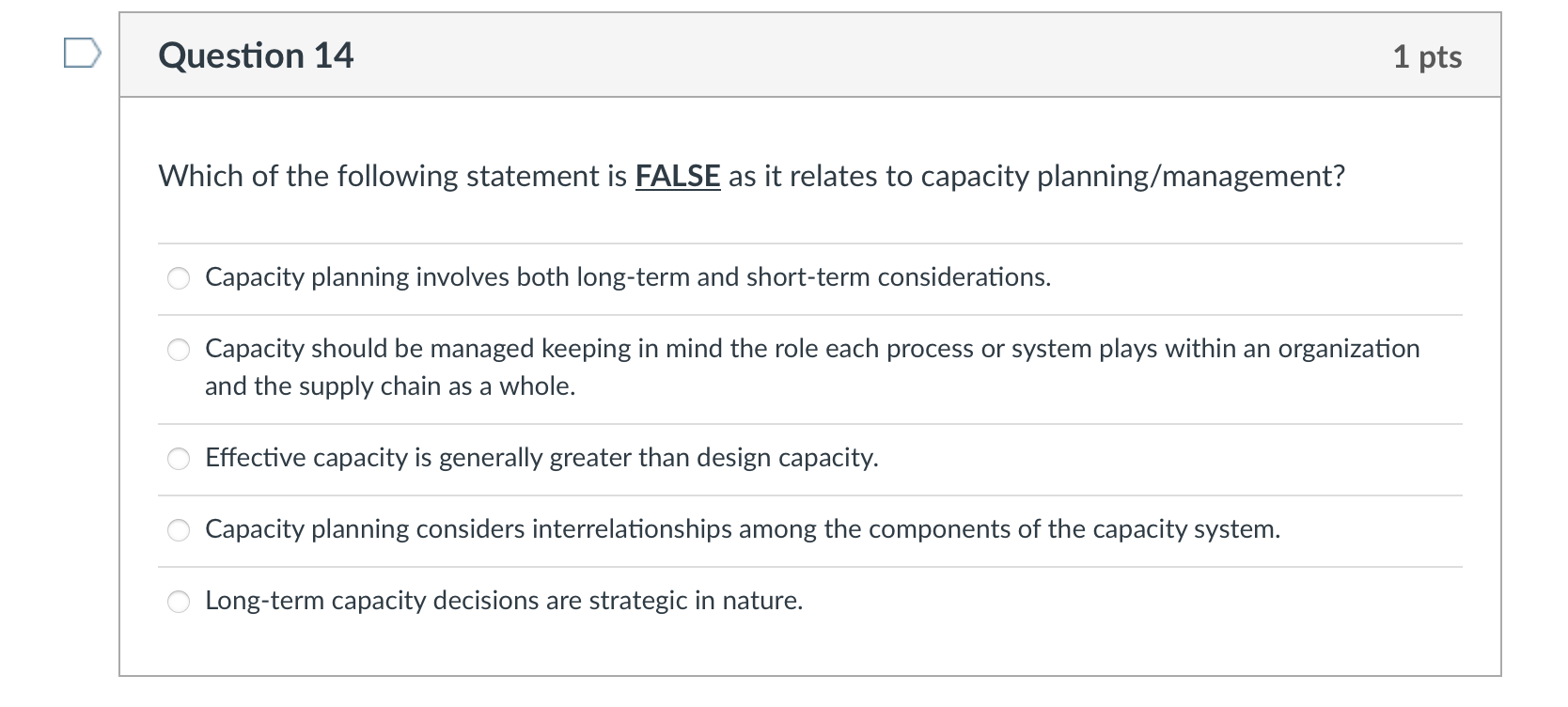Viewport: 1568px width, 707px height.
Task: Select radio for long-term and short-term considerations
Action: pos(179,278)
